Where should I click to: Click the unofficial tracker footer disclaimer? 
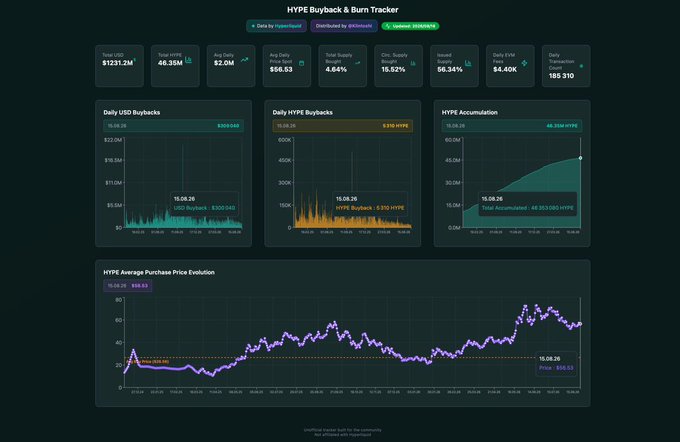tap(343, 432)
